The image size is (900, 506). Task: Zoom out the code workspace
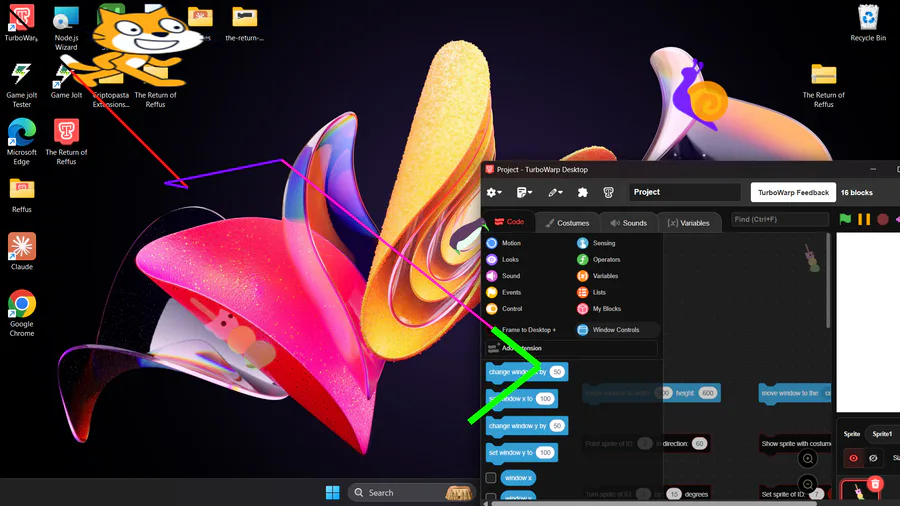tap(808, 484)
